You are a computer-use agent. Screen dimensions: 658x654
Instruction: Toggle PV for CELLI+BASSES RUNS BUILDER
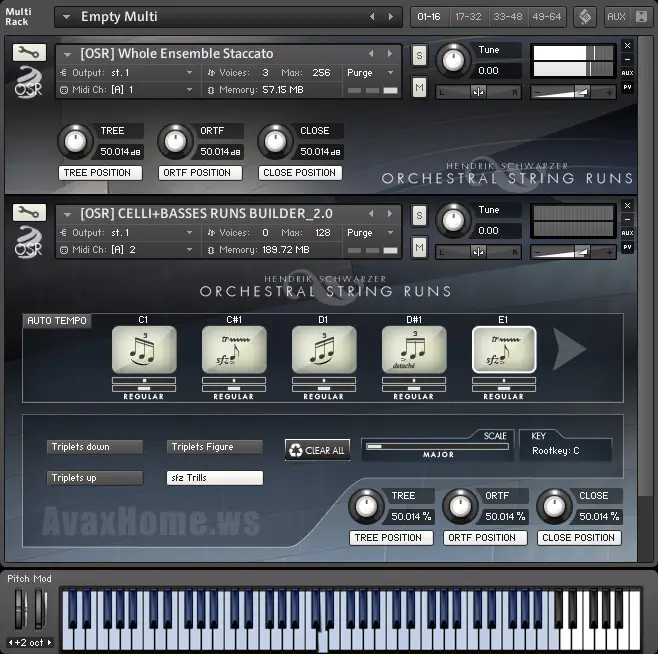tap(627, 247)
